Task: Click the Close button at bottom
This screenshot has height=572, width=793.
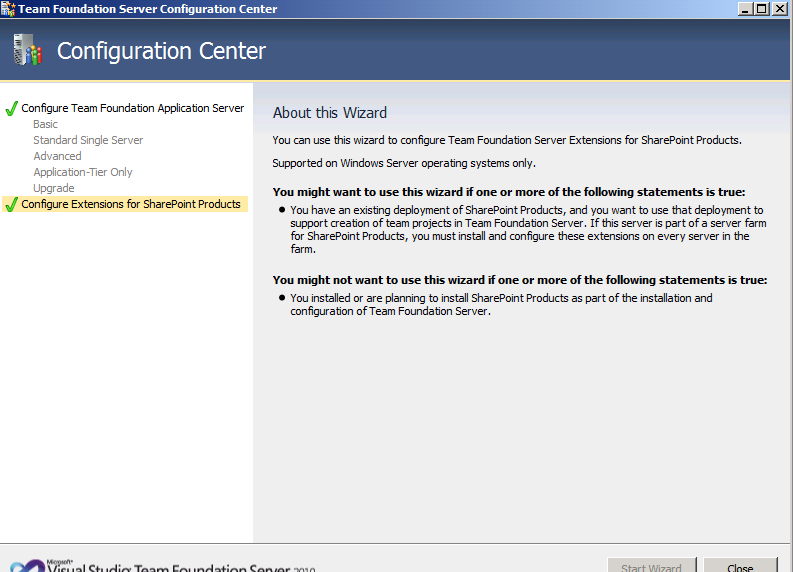Action: click(x=740, y=566)
